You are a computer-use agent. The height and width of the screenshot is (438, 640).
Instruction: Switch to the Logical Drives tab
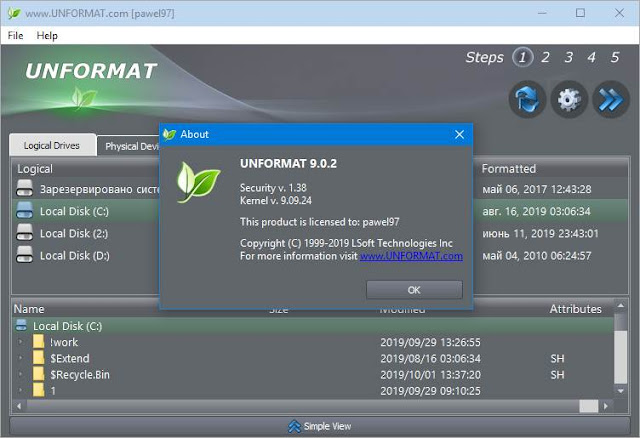(52, 145)
